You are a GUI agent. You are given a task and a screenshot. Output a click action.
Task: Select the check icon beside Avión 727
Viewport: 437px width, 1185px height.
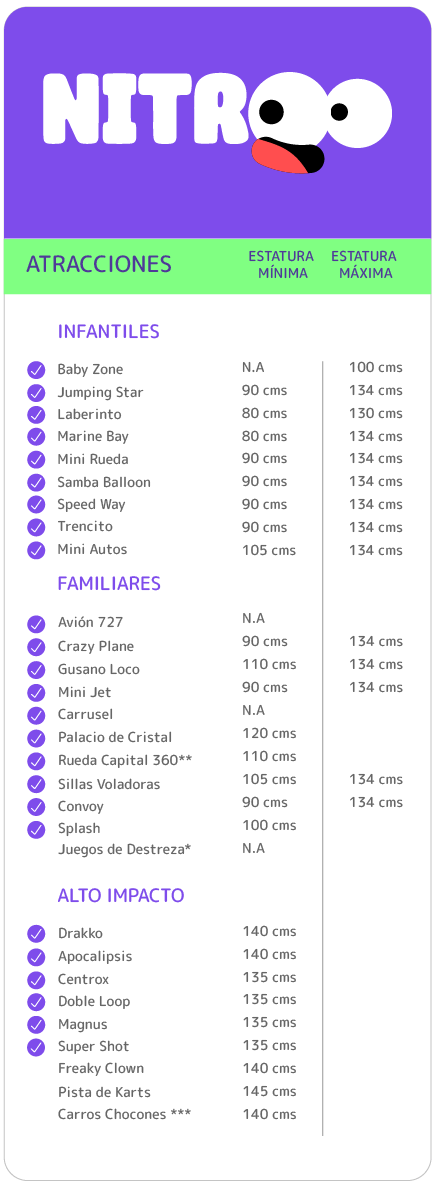tap(36, 623)
